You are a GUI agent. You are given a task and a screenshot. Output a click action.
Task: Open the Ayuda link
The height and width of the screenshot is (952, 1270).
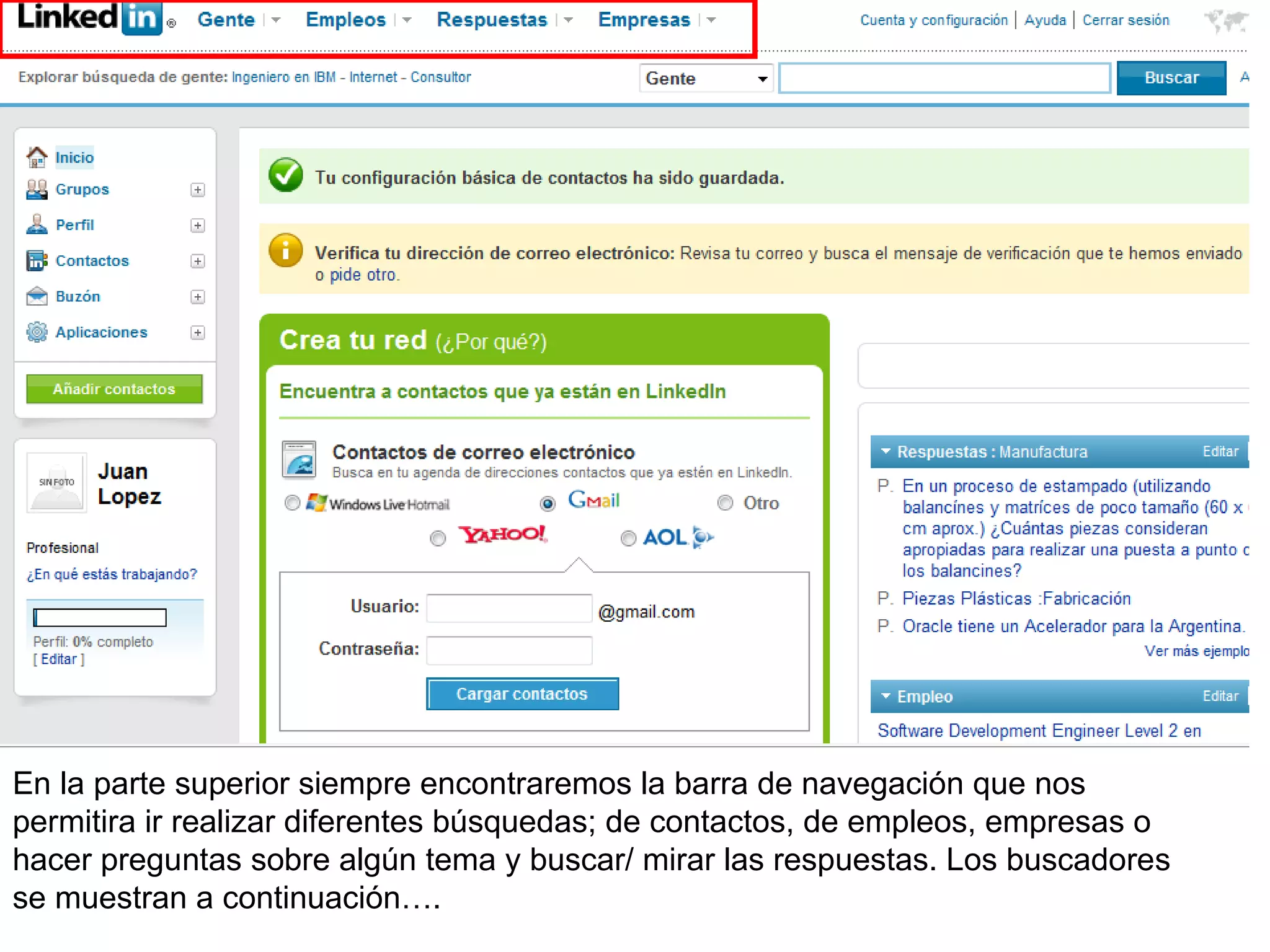[1045, 20]
